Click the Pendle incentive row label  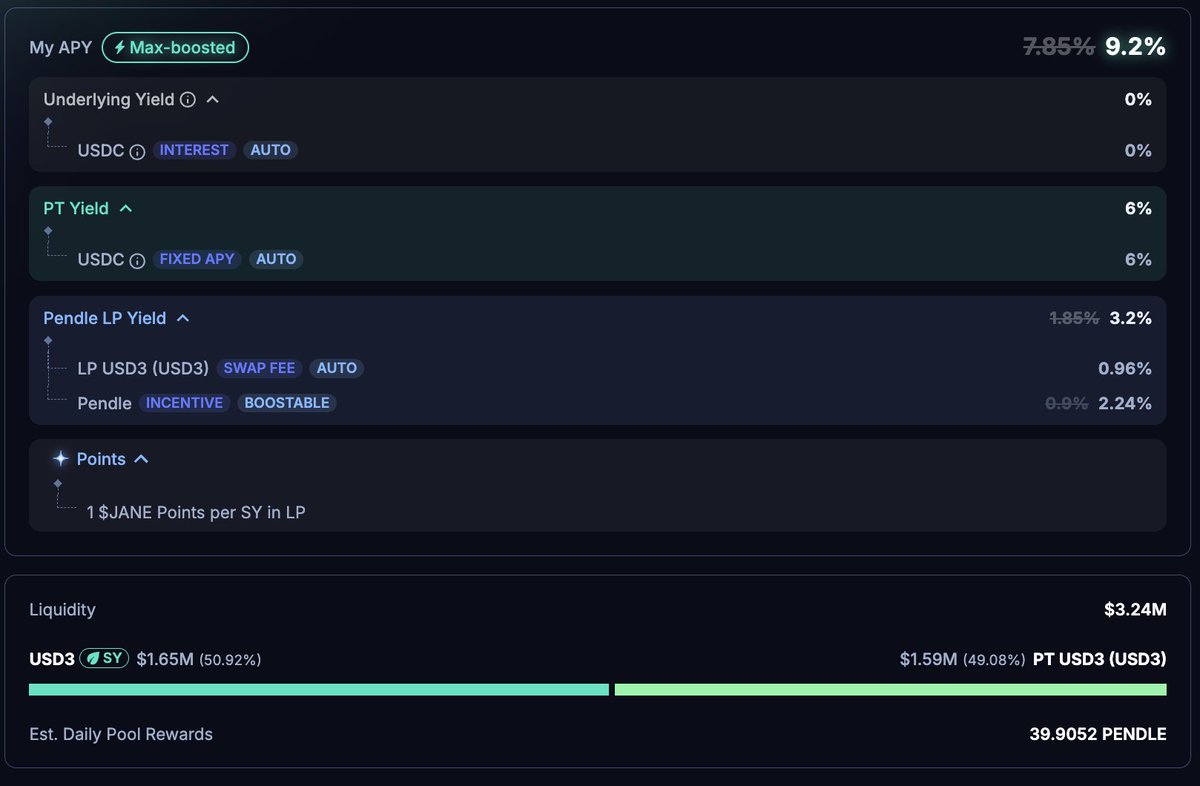click(x=104, y=403)
